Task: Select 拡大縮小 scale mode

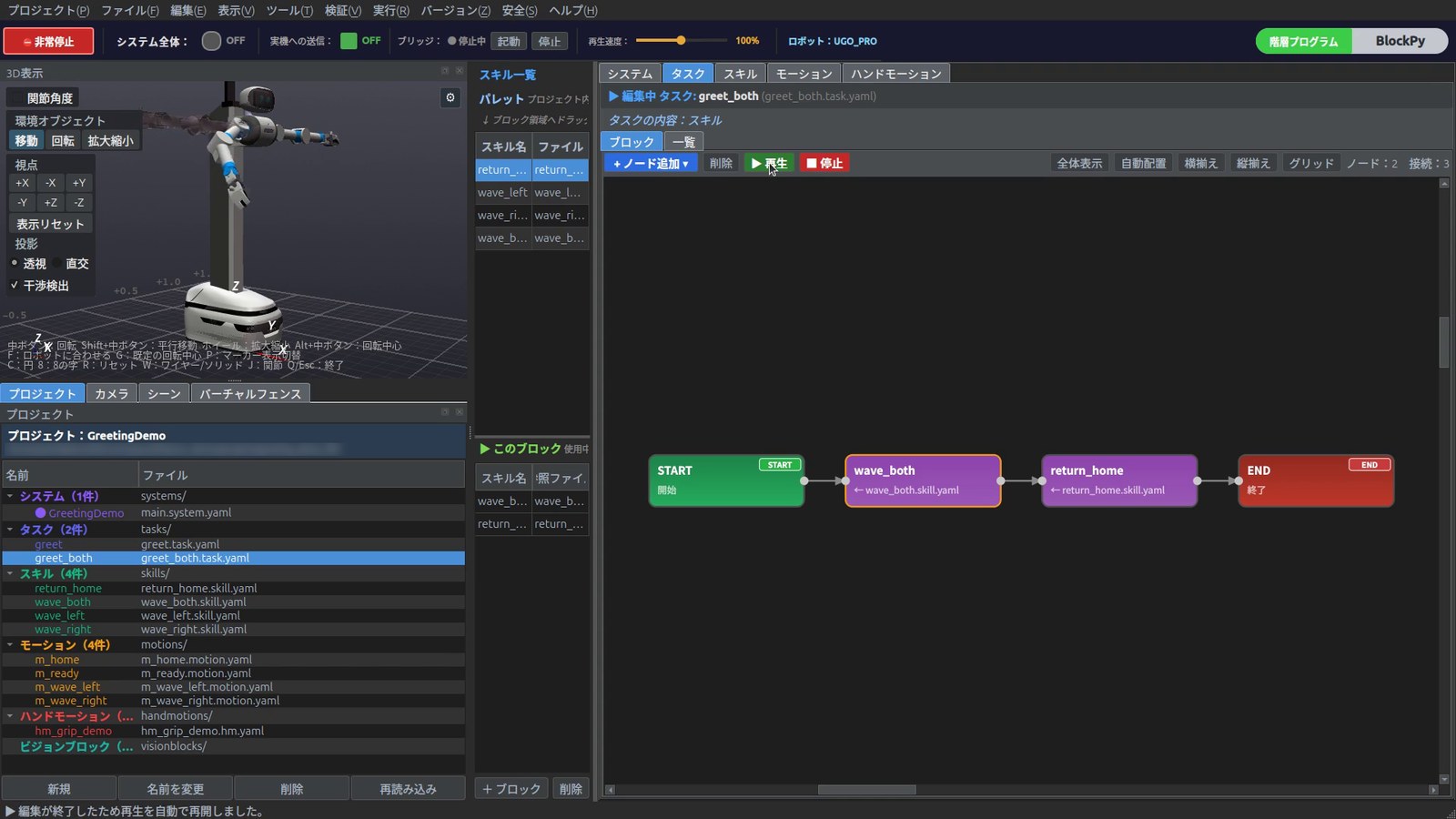Action: (110, 140)
